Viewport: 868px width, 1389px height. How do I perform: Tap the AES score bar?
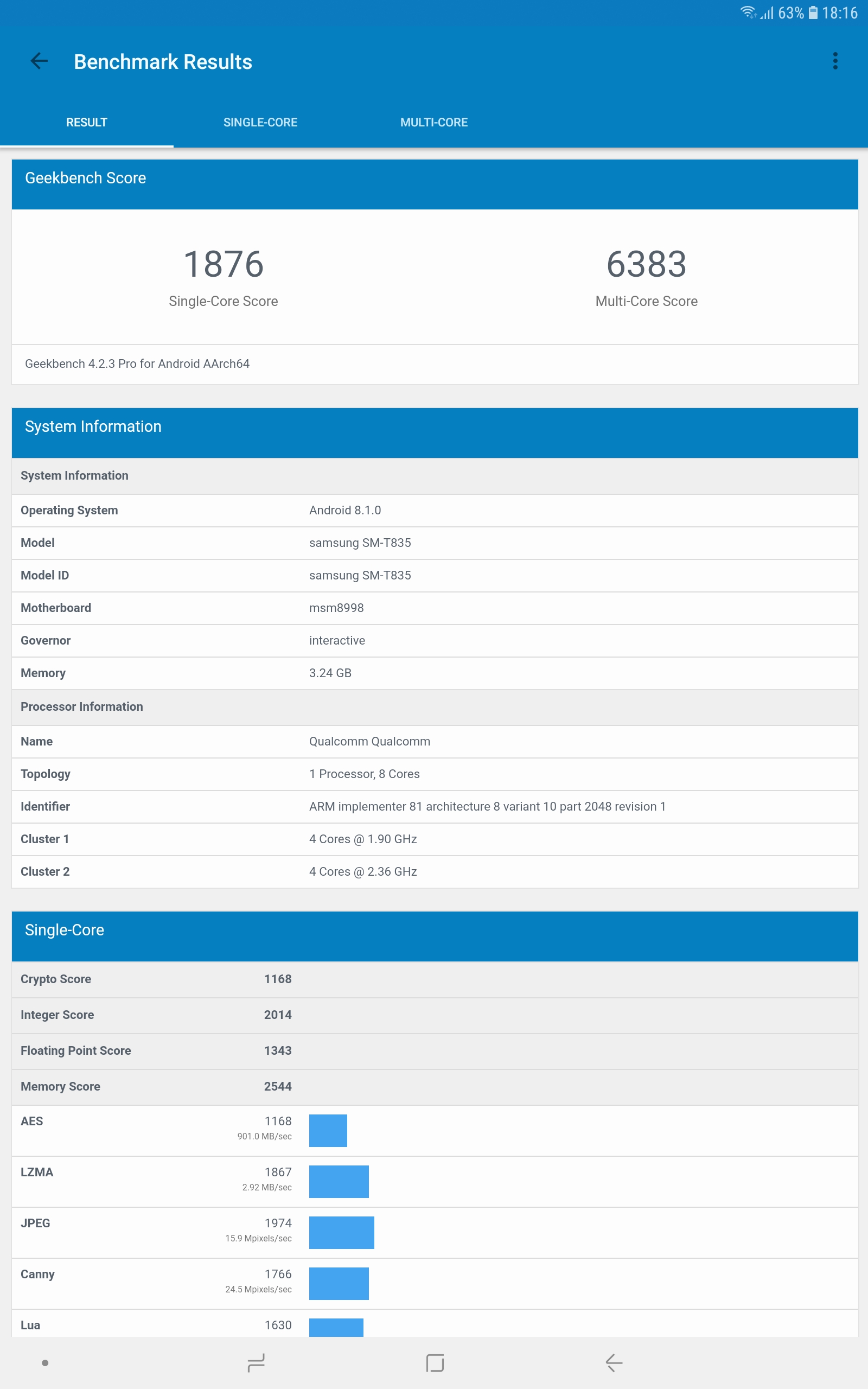[x=328, y=1130]
